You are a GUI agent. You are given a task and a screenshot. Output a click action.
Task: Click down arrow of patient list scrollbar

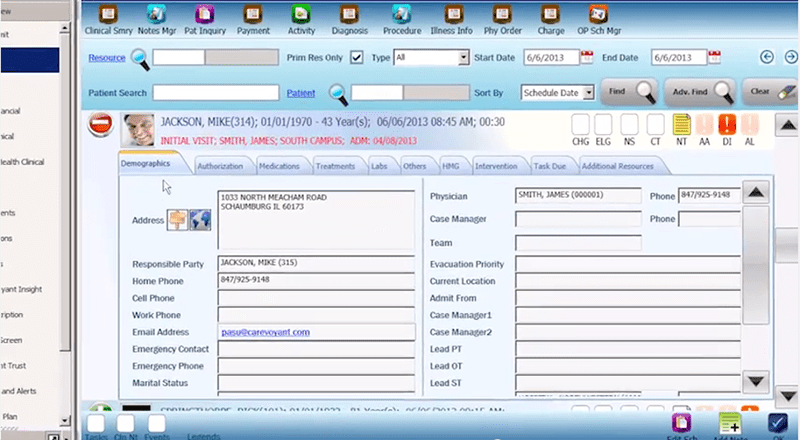[x=787, y=396]
